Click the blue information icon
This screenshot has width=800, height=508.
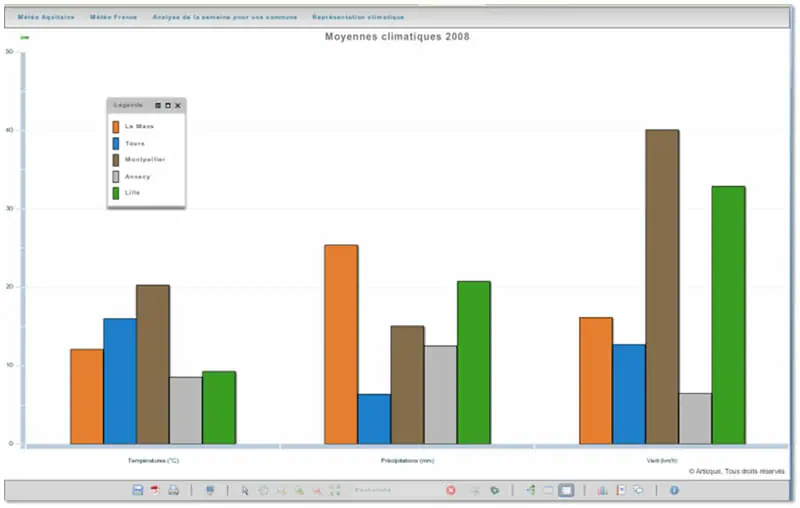[674, 490]
